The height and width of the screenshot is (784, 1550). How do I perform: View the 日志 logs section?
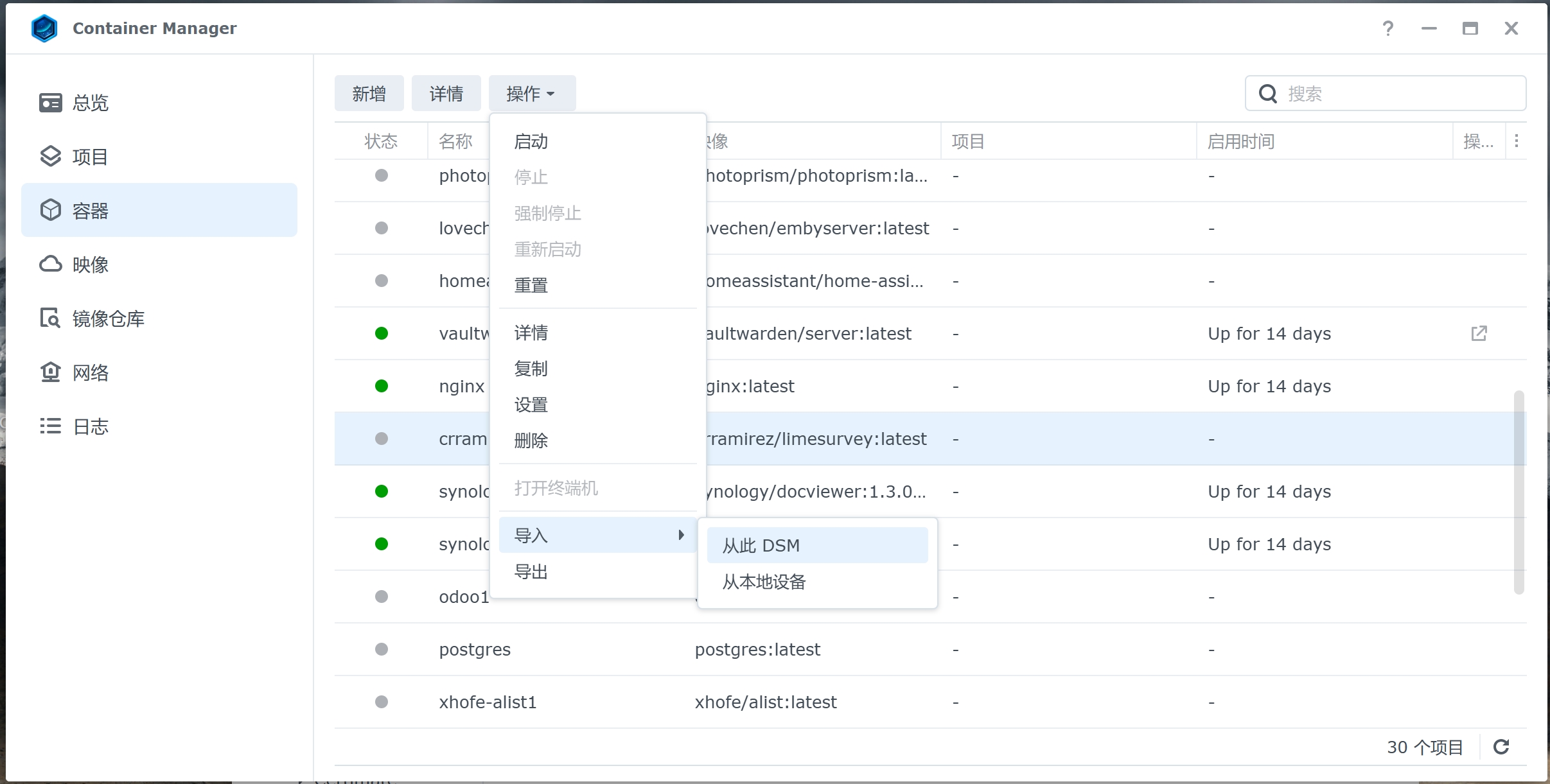click(x=90, y=426)
